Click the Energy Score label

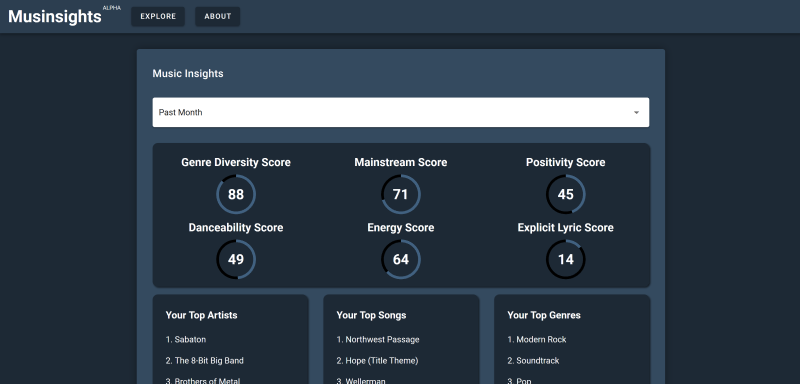pyautogui.click(x=401, y=227)
